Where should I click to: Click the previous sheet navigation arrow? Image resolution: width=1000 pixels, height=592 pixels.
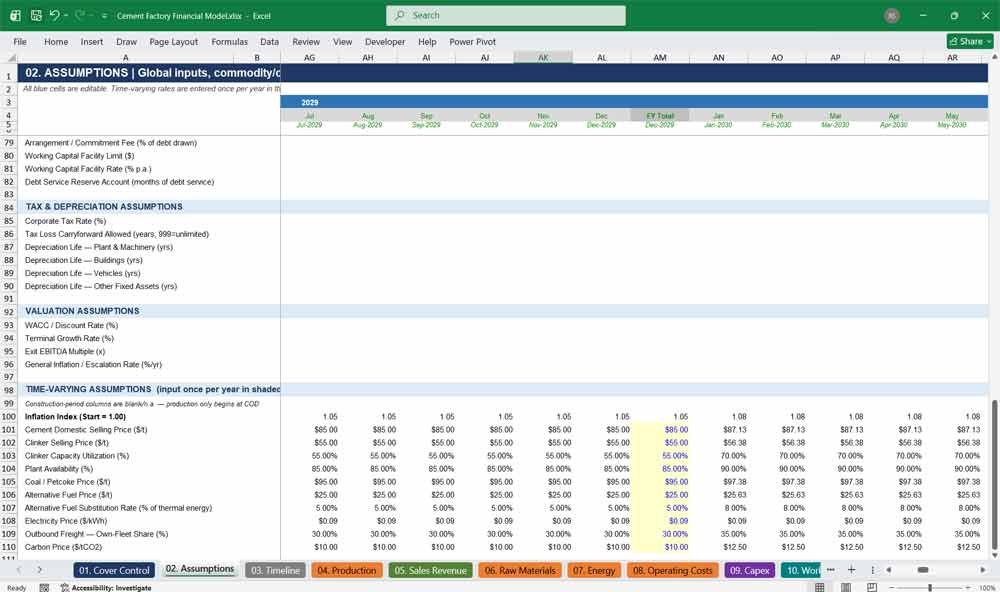click(19, 570)
